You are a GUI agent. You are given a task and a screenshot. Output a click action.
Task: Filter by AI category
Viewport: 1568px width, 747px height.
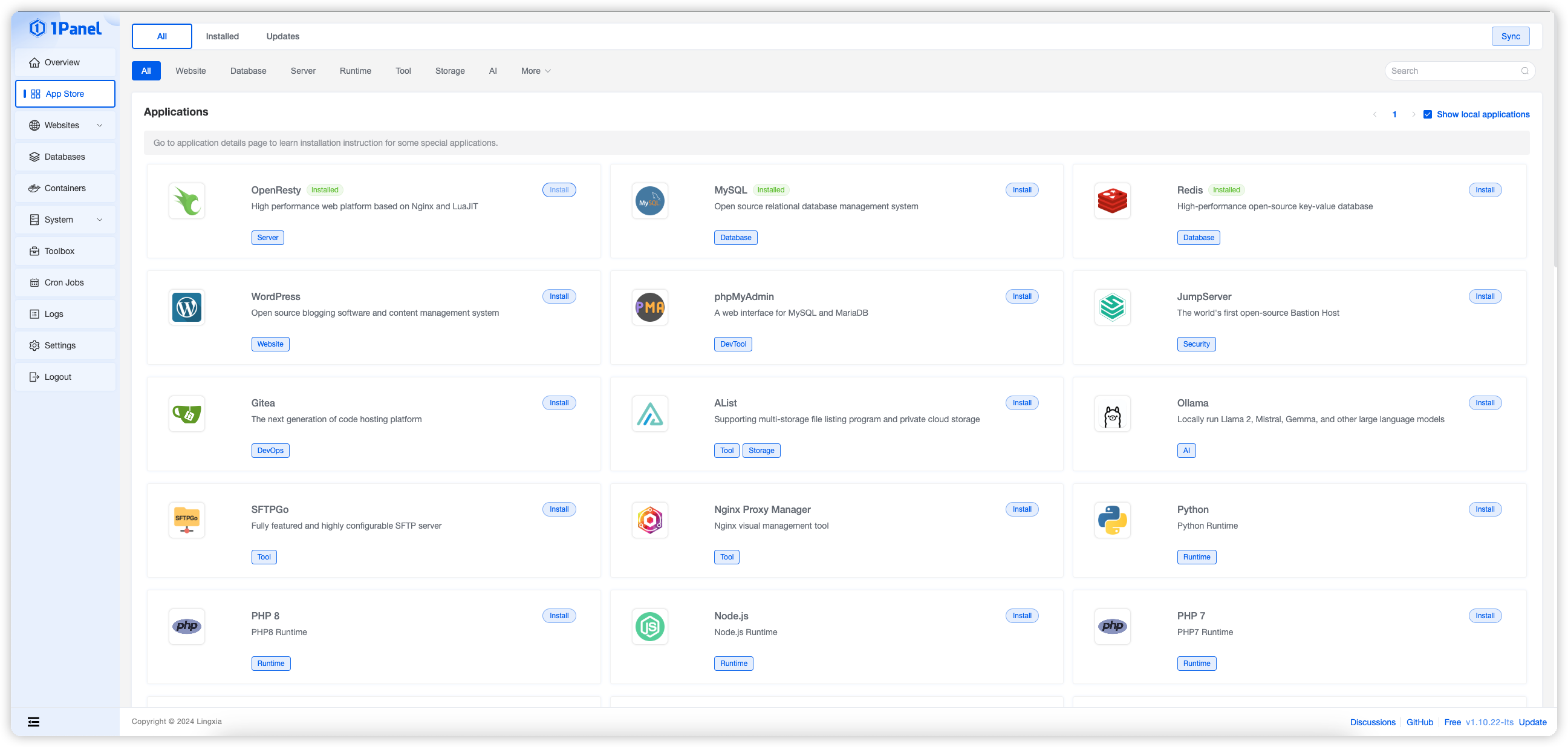point(492,71)
